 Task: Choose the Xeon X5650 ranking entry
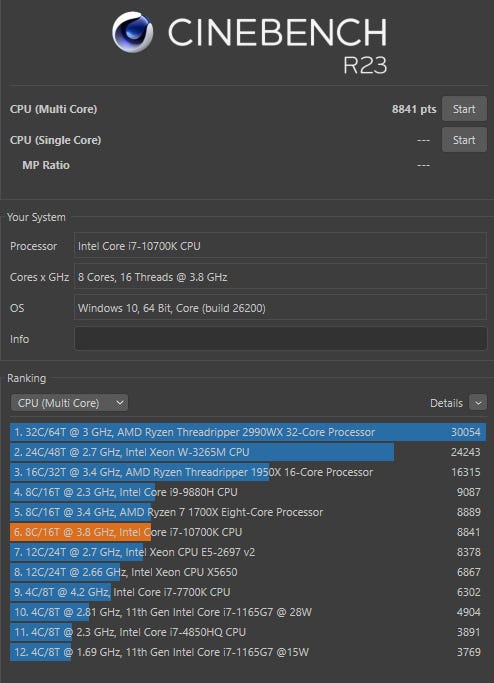tap(248, 572)
